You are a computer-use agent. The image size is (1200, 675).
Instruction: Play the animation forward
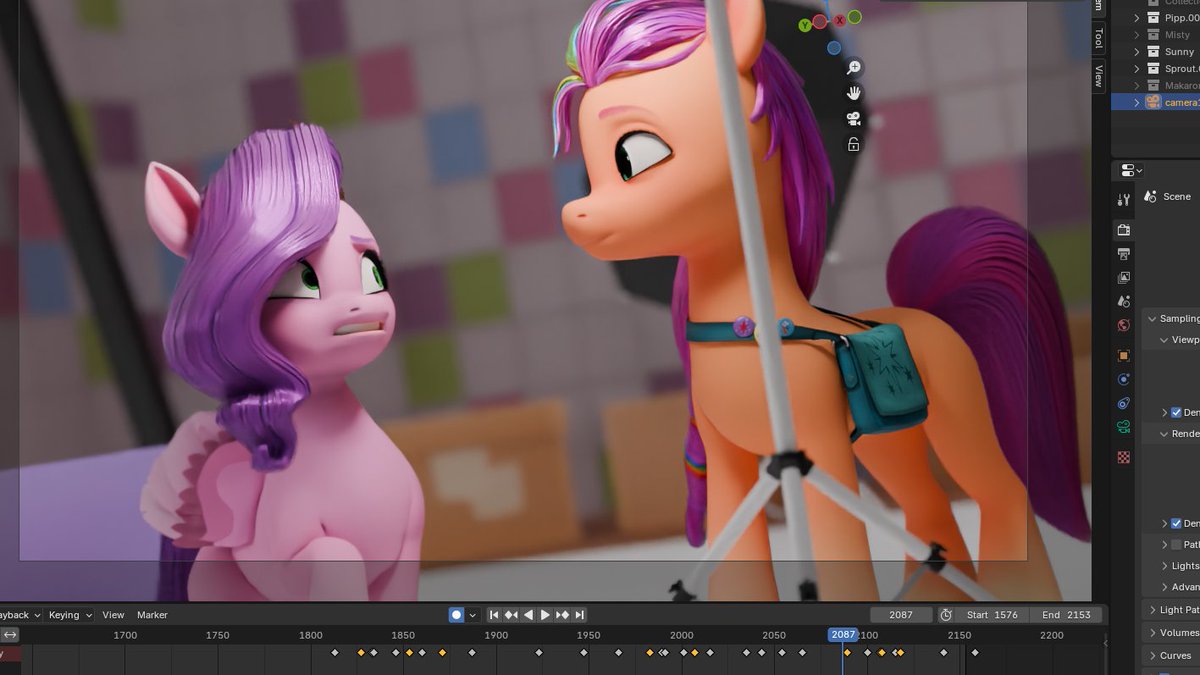(x=545, y=615)
